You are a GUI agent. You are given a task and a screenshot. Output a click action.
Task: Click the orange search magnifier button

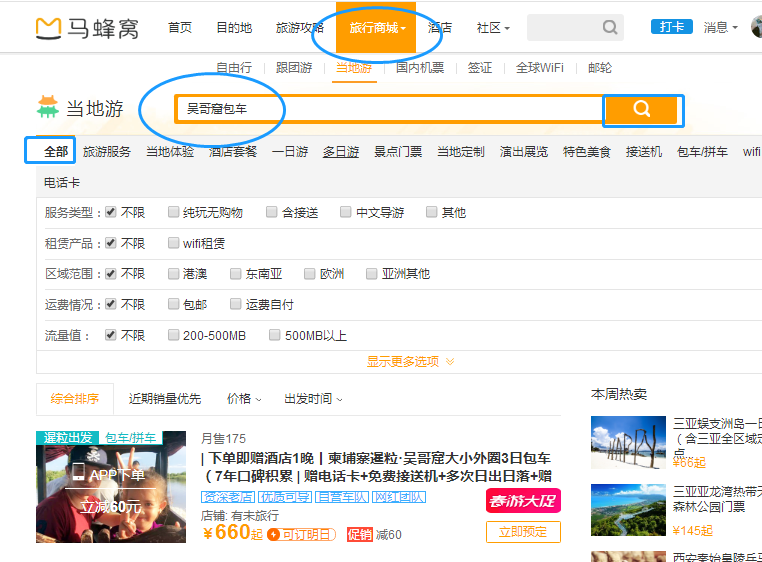pyautogui.click(x=642, y=109)
